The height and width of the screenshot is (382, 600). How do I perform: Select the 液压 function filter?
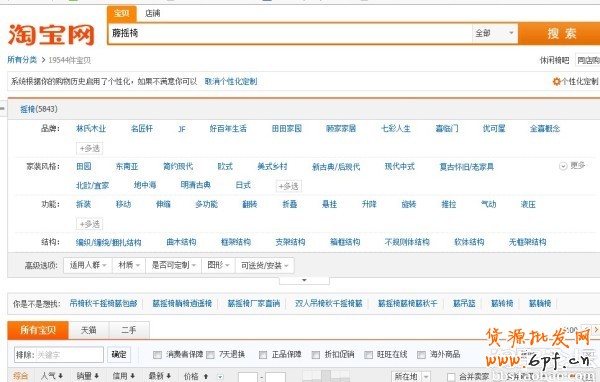(528, 204)
